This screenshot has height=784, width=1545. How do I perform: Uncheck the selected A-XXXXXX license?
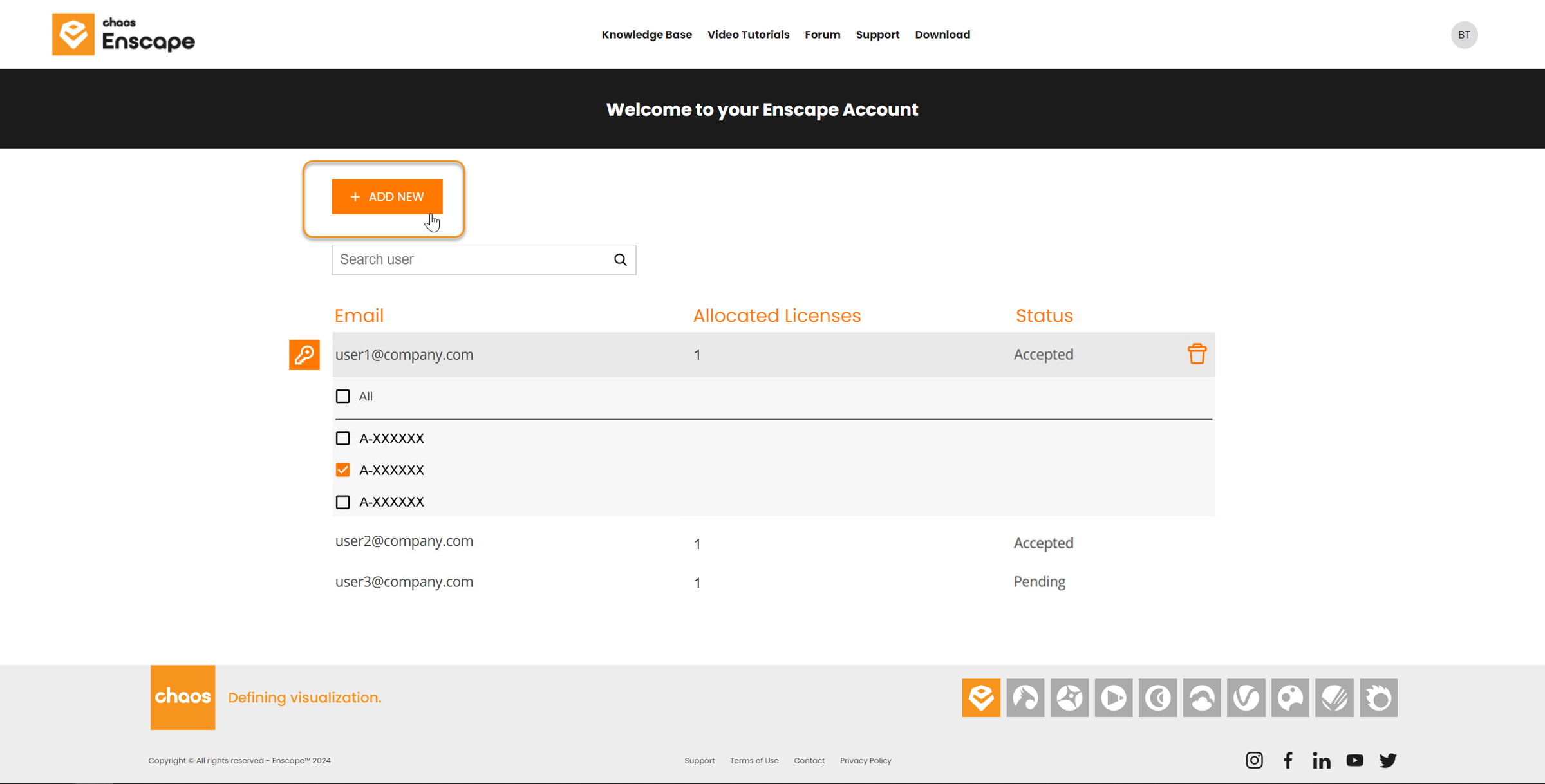point(342,470)
